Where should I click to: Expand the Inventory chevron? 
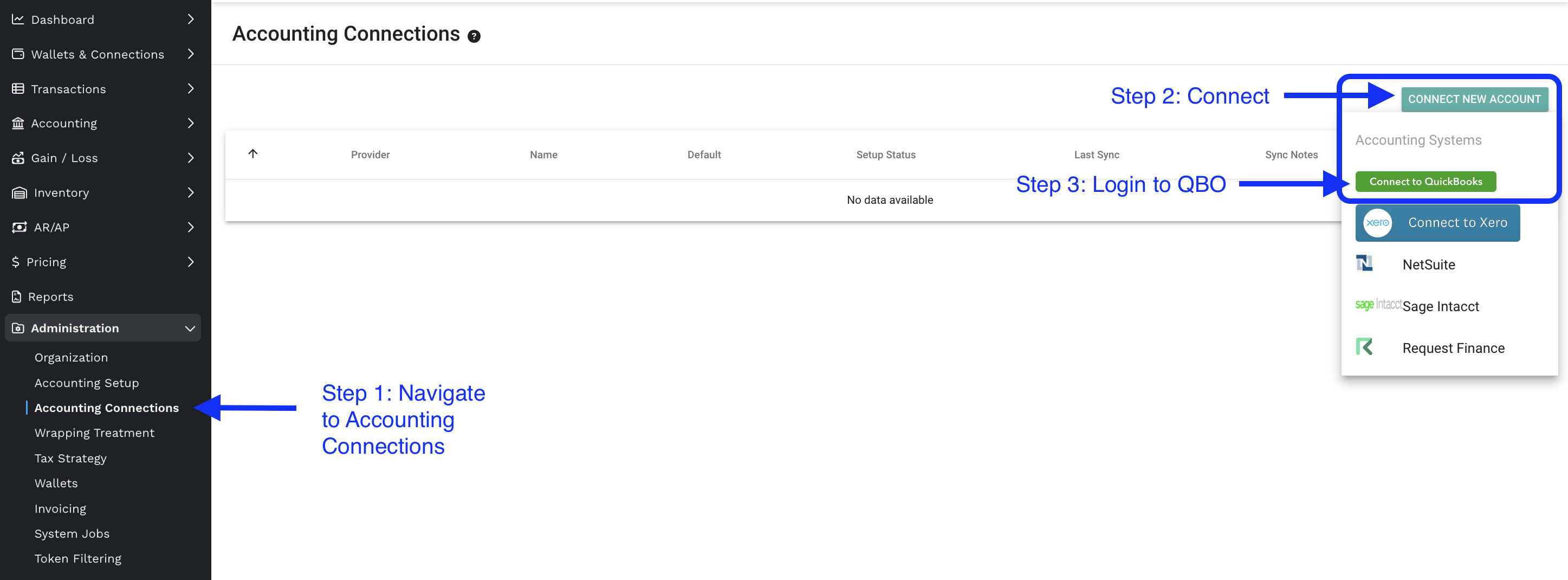tap(191, 192)
